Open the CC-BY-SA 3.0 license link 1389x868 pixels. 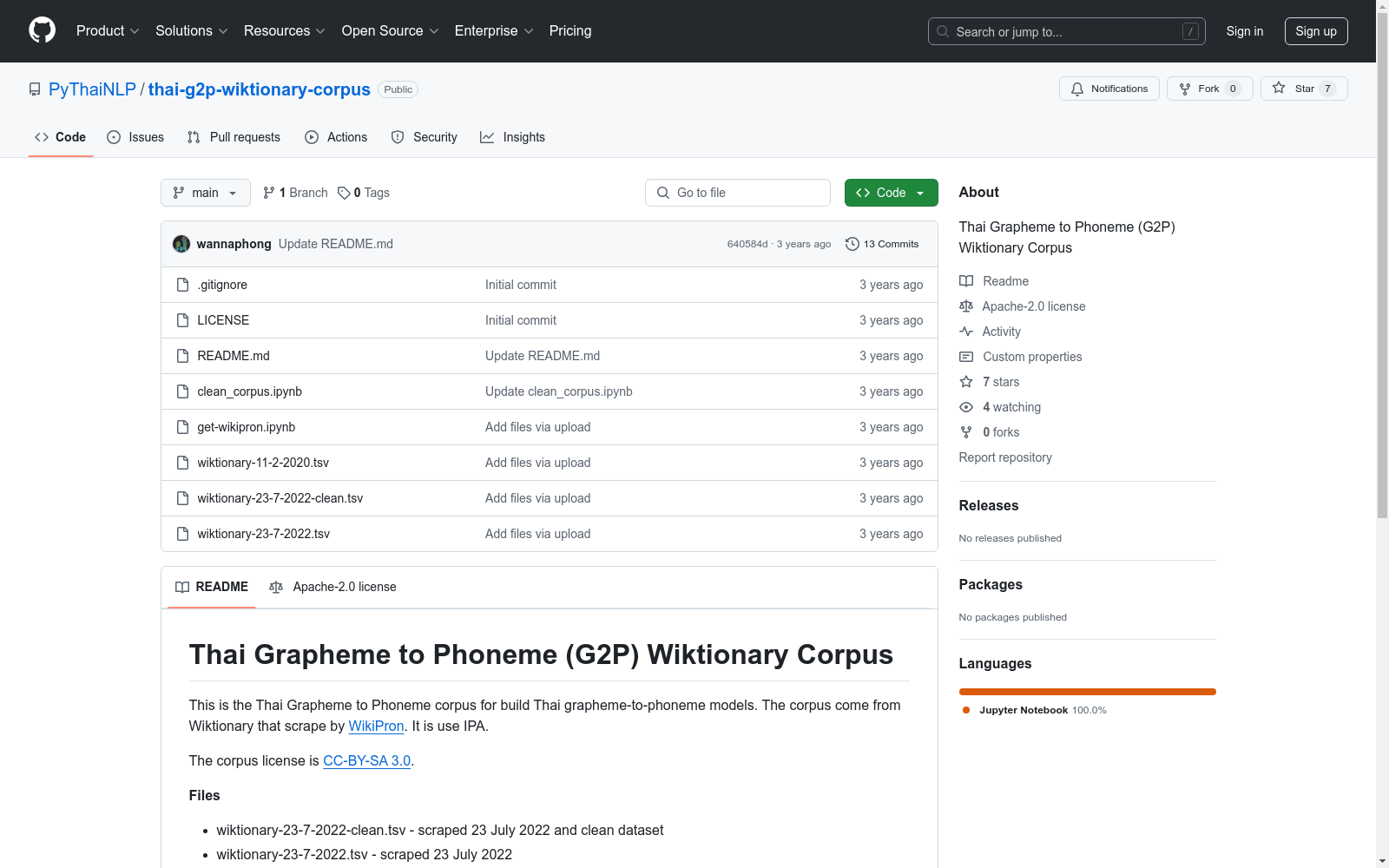click(x=366, y=760)
